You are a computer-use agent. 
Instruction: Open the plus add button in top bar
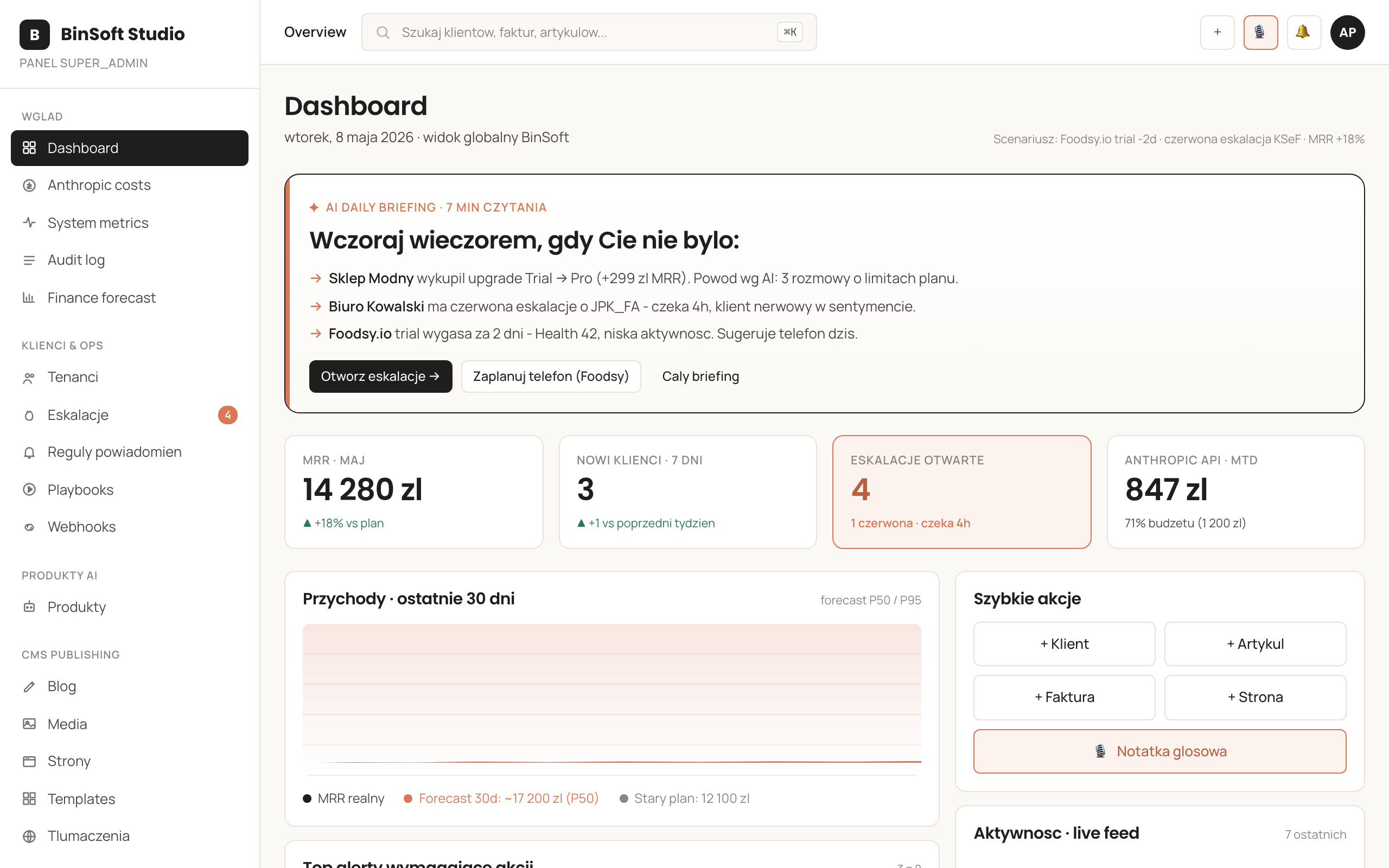(1217, 32)
